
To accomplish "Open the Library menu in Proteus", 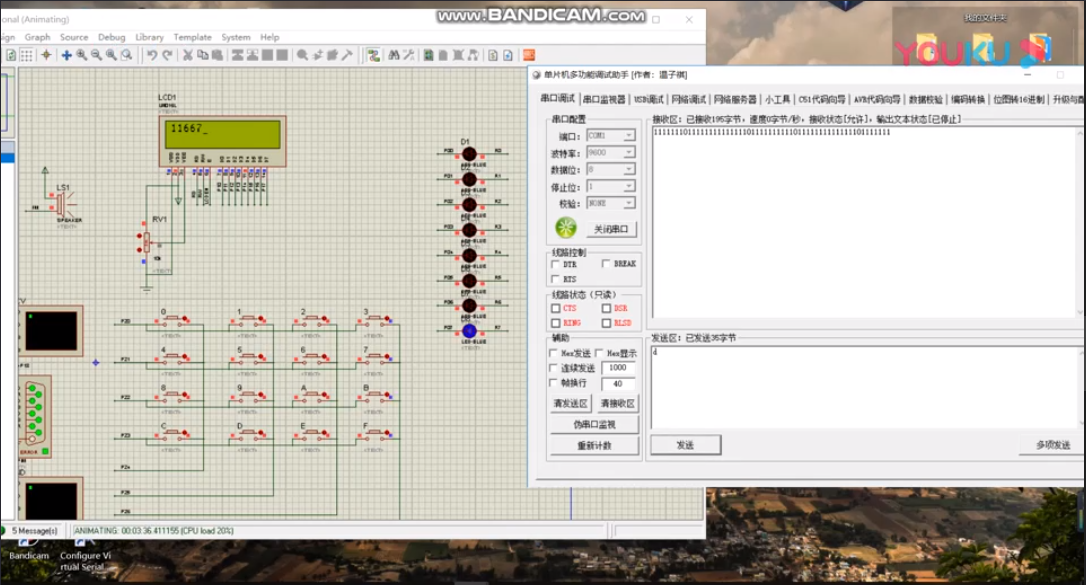I will pyautogui.click(x=150, y=37).
